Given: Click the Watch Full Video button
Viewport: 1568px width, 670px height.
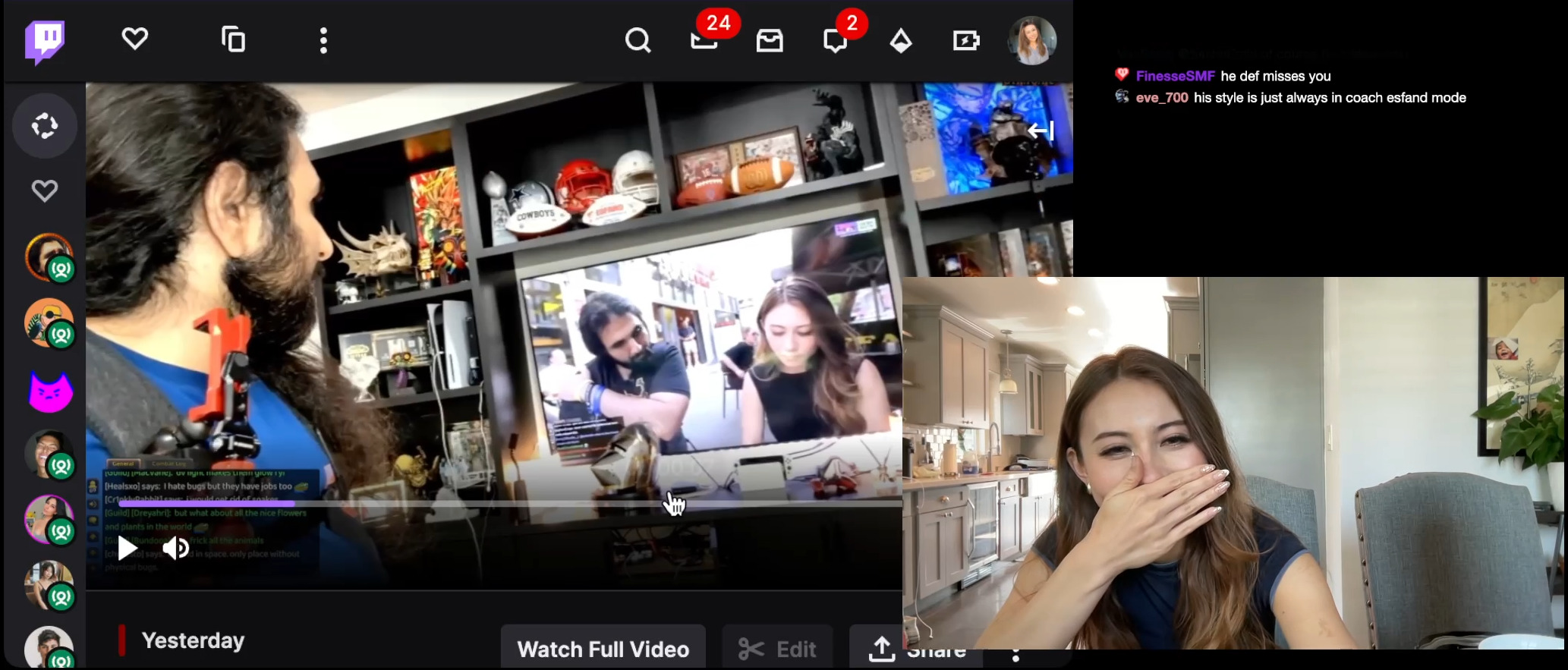Looking at the screenshot, I should click(603, 649).
